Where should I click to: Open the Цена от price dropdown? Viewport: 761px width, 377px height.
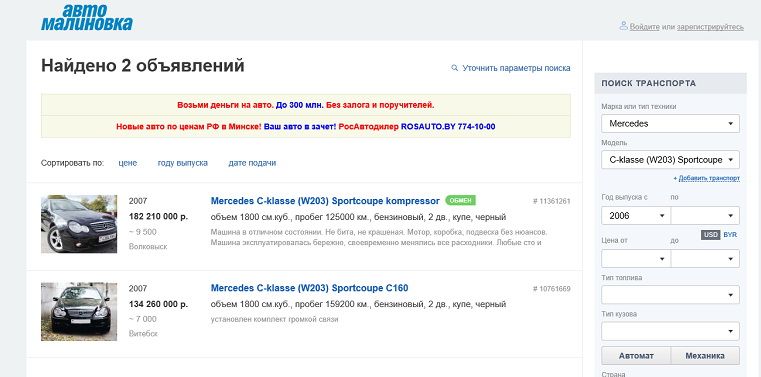click(x=636, y=259)
